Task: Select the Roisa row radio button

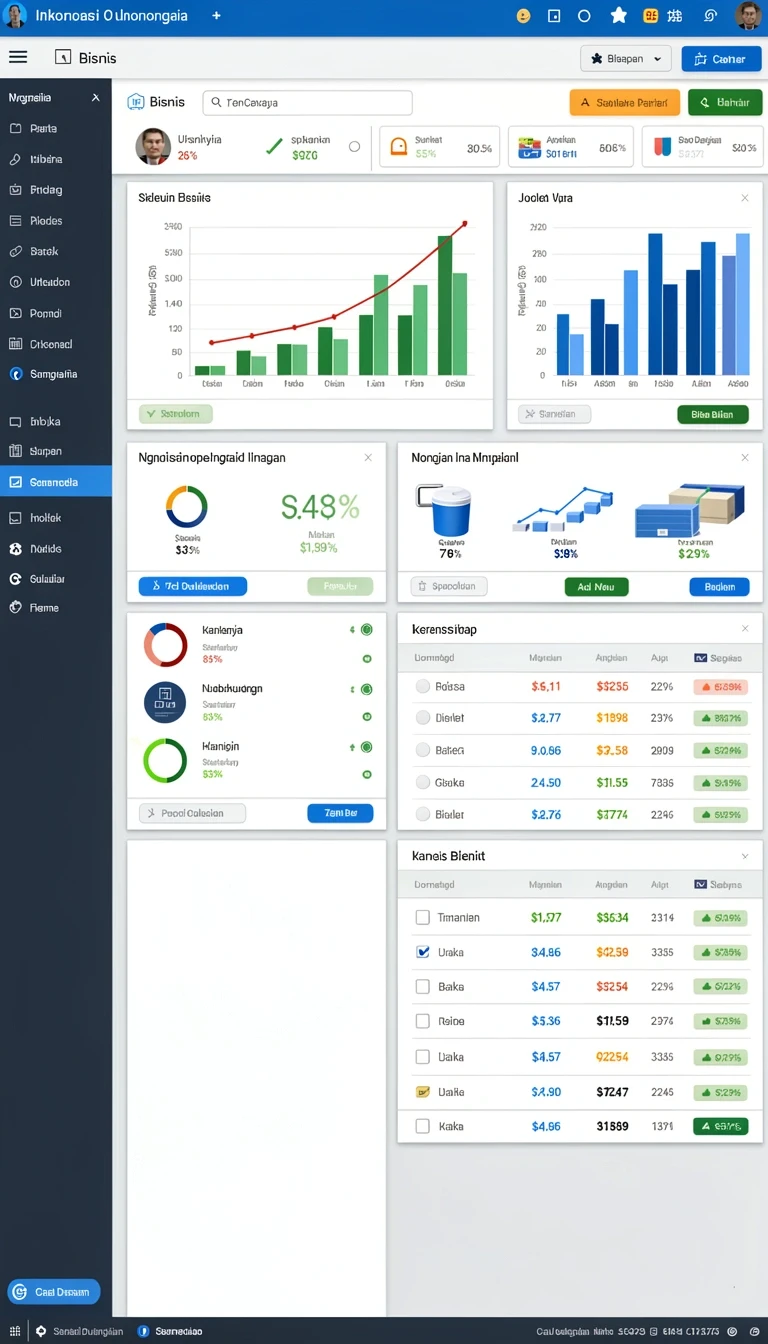Action: click(x=423, y=686)
